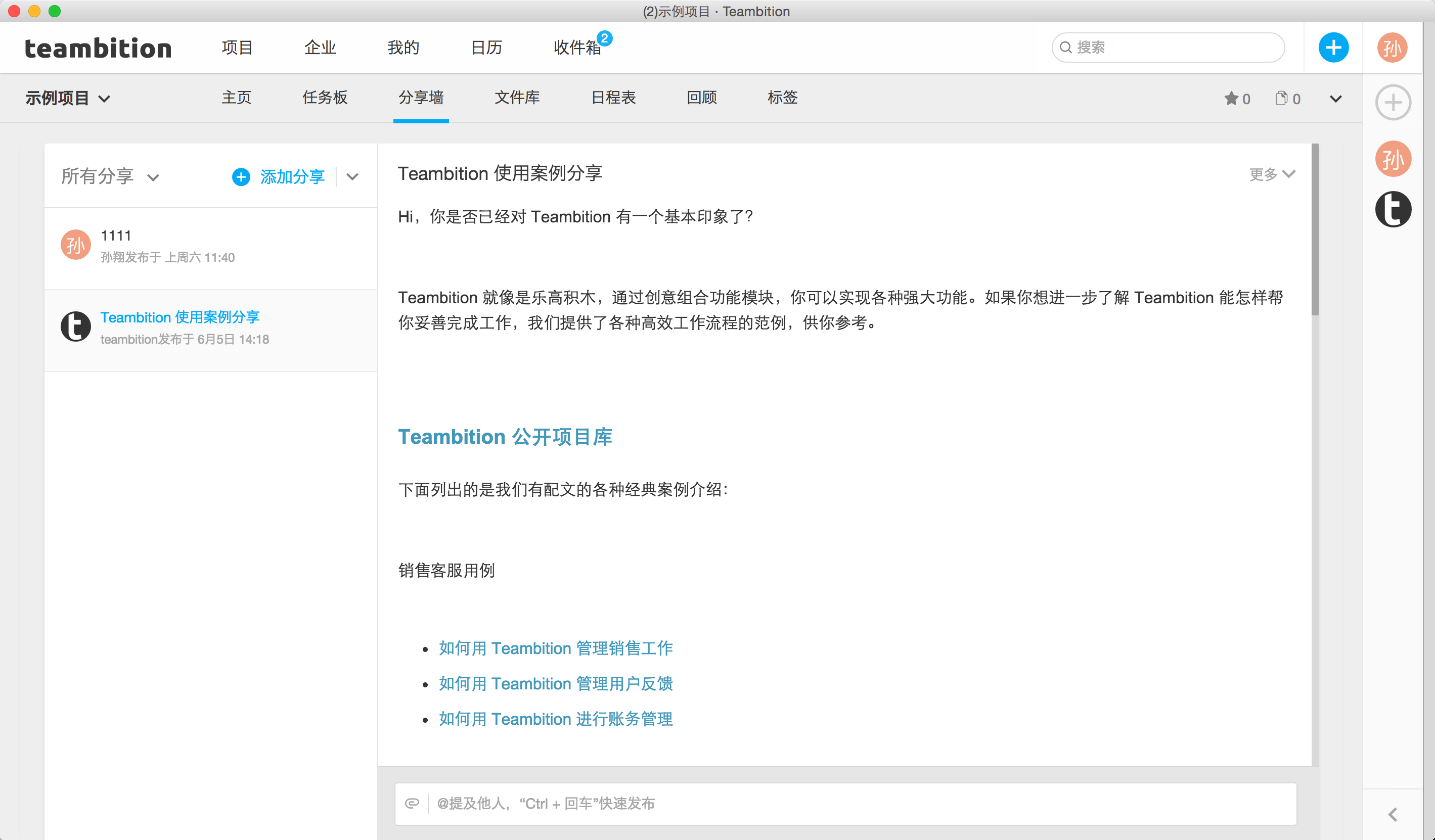
Task: Switch to the 任务板 tab
Action: pos(325,98)
